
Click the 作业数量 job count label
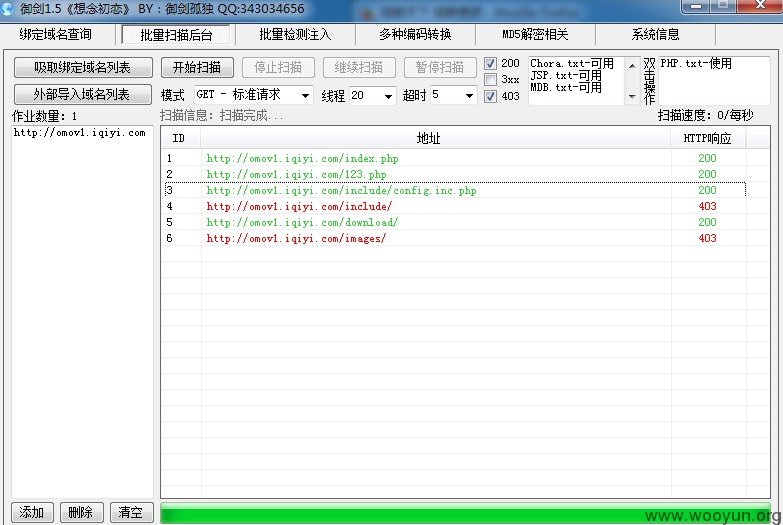point(44,116)
